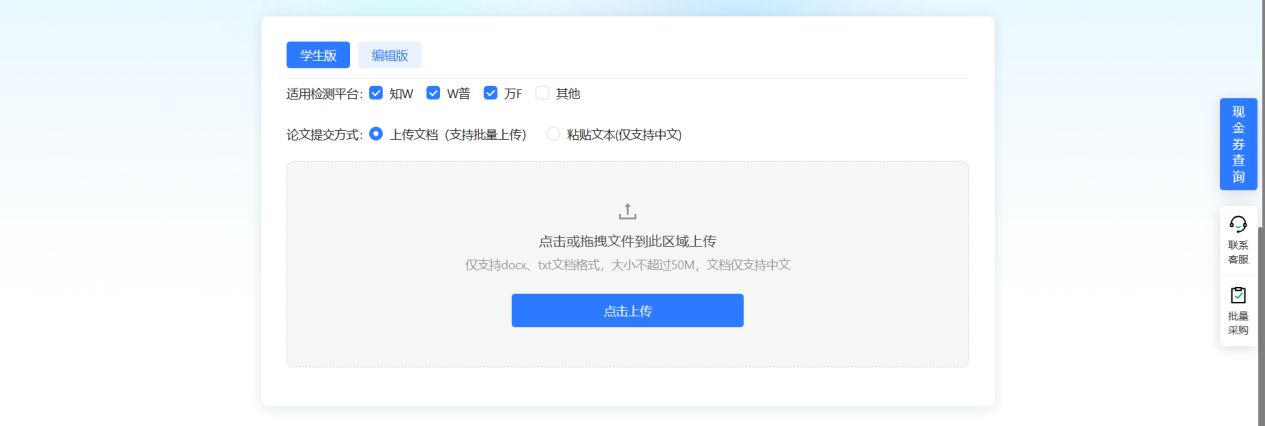
Task: Click the docx/txt format hint text
Action: pyautogui.click(x=628, y=265)
